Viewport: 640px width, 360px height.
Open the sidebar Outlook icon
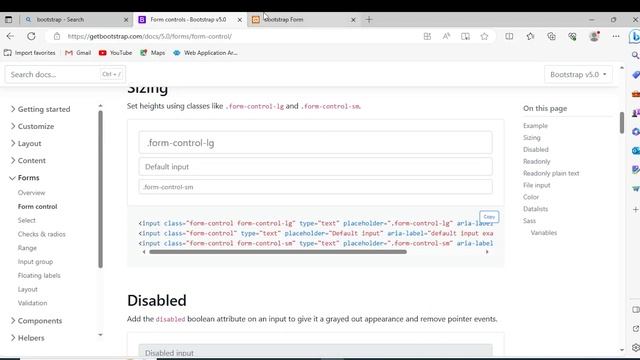coord(636,151)
